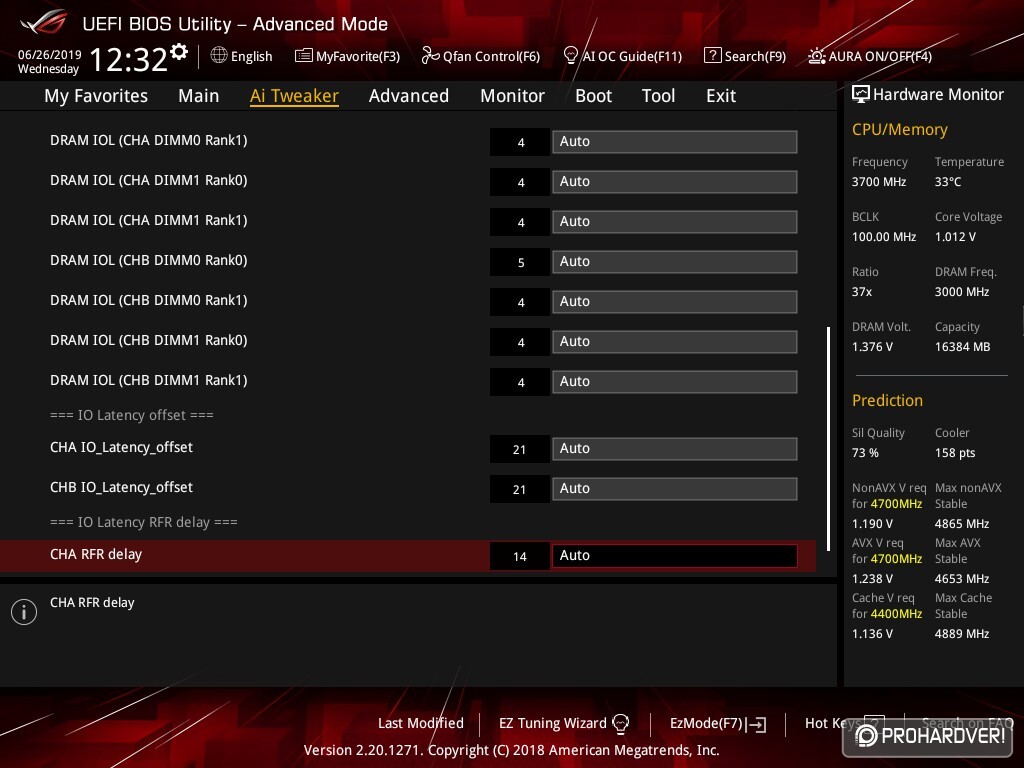The image size is (1024, 768).
Task: Select CHB IO_Latency_offset row label
Action: coord(121,487)
